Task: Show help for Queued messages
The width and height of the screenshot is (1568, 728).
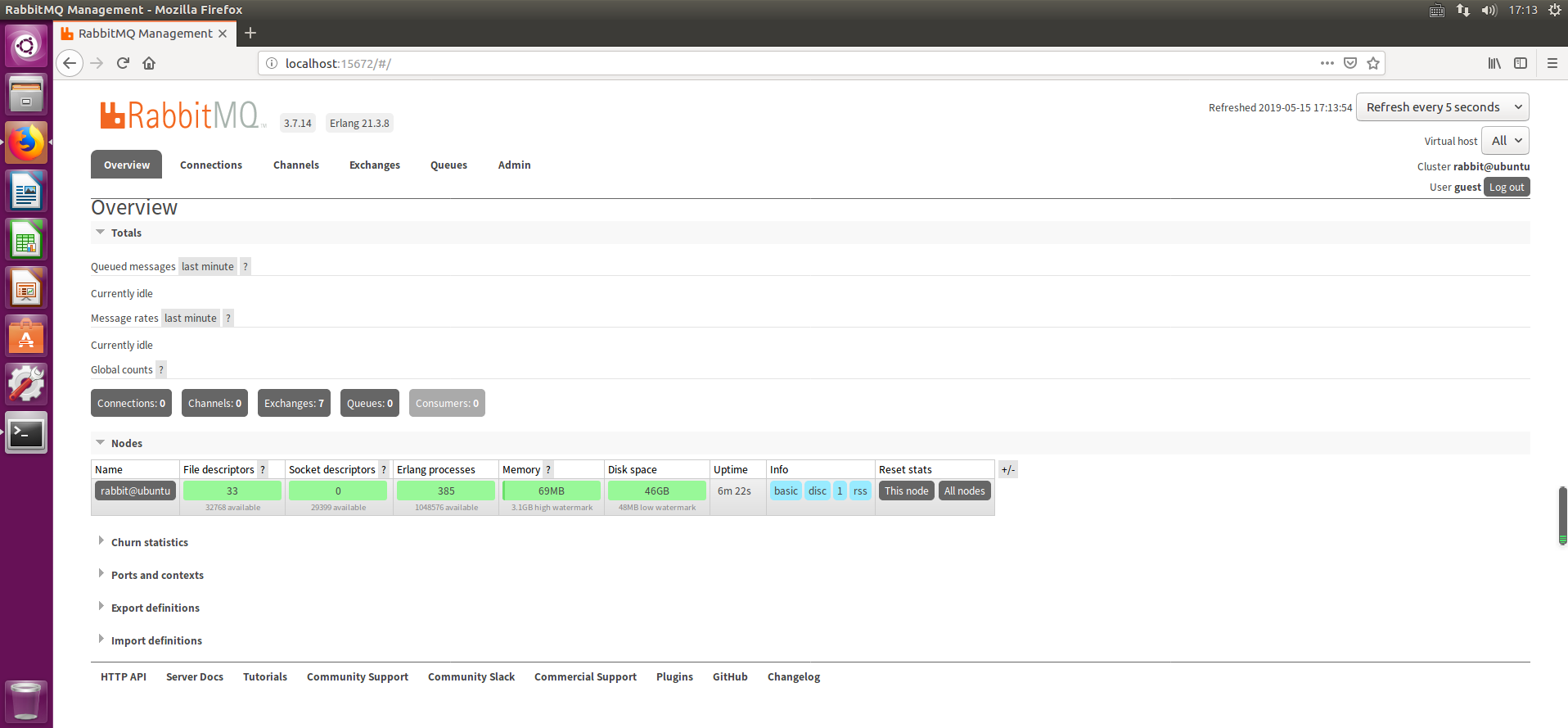Action: (x=245, y=266)
